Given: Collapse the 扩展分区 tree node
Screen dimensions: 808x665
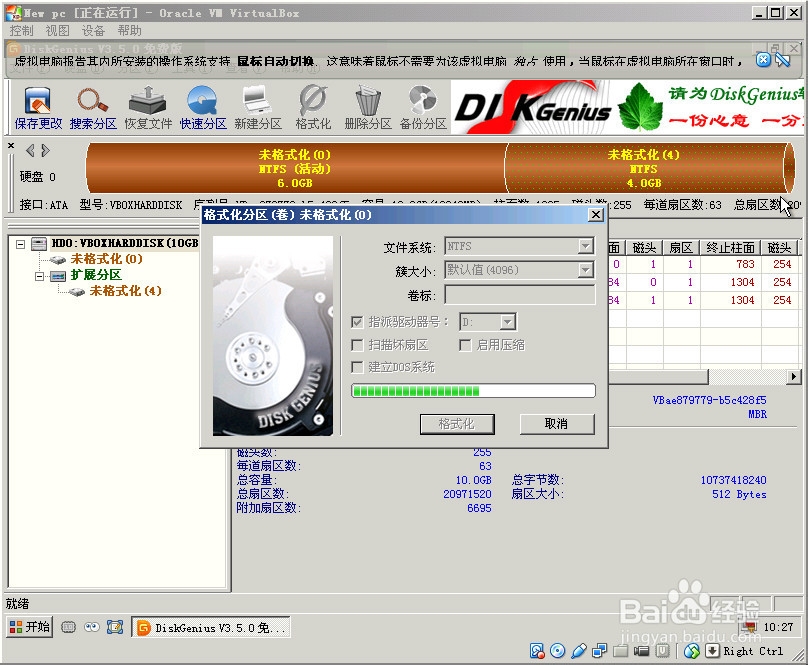Looking at the screenshot, I should [39, 276].
